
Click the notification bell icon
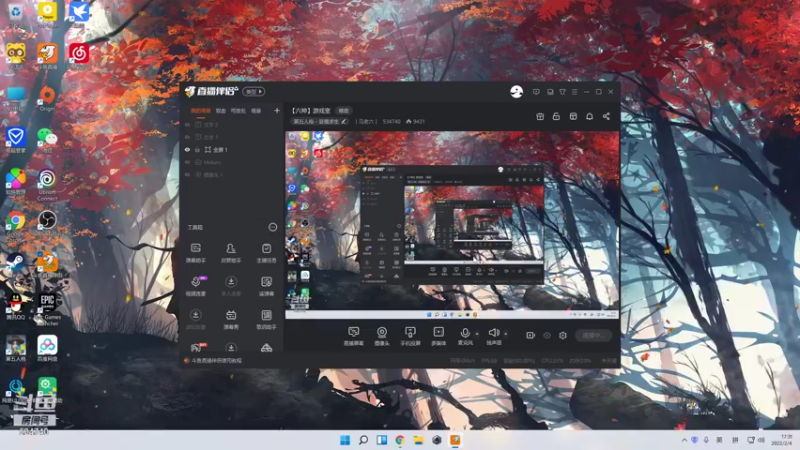(x=589, y=116)
